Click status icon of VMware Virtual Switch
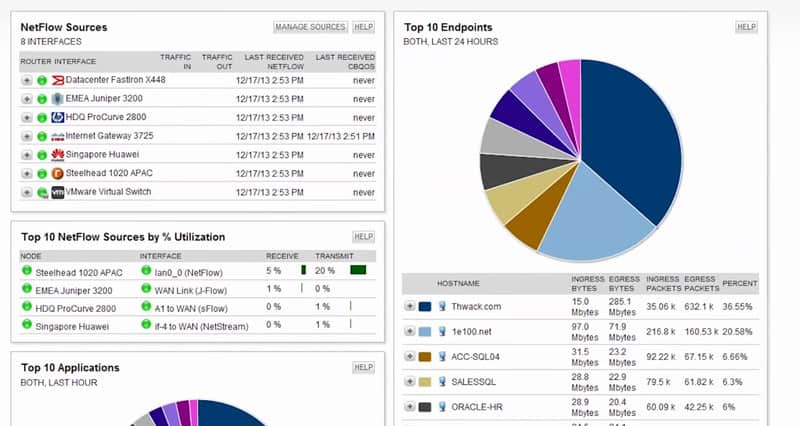800x426 pixels. (x=42, y=193)
